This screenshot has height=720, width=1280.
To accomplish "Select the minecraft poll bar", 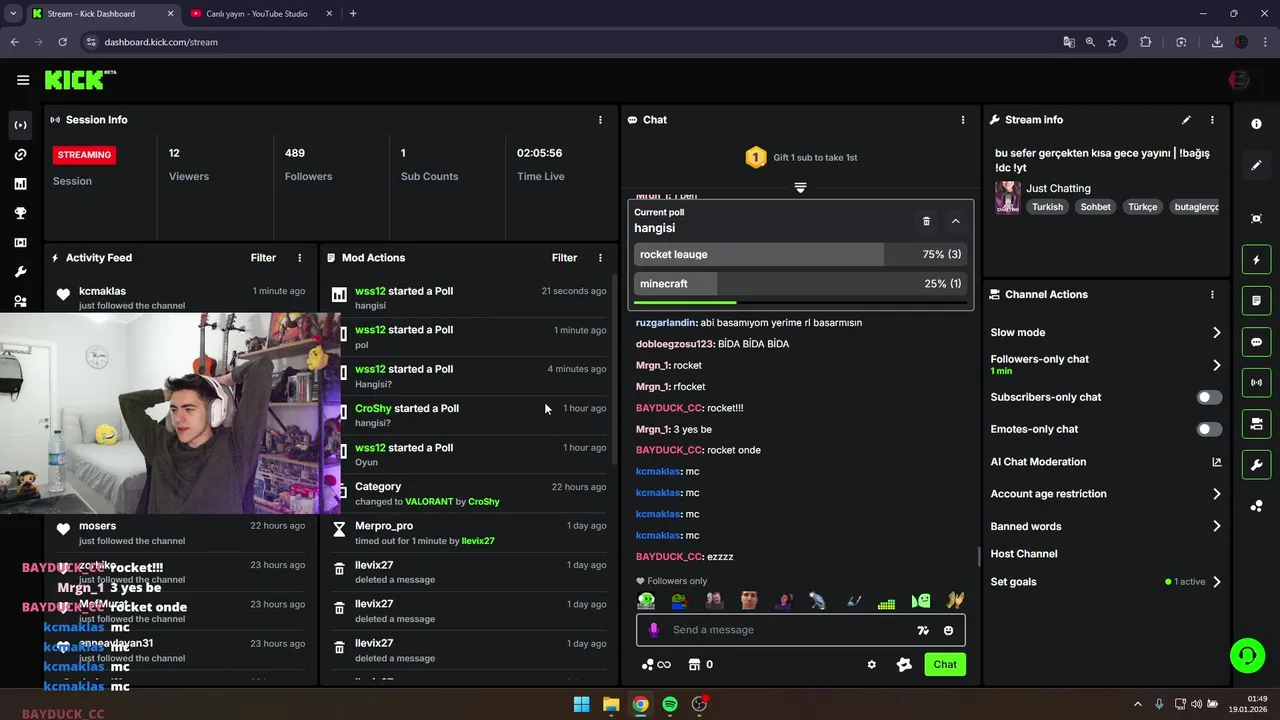I will (x=800, y=284).
